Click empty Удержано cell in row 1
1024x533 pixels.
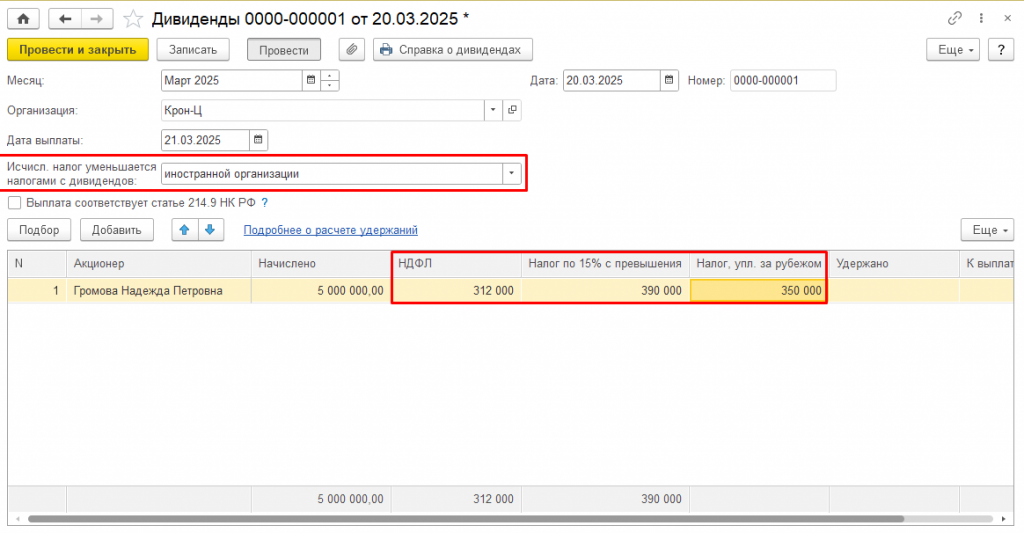coord(894,291)
